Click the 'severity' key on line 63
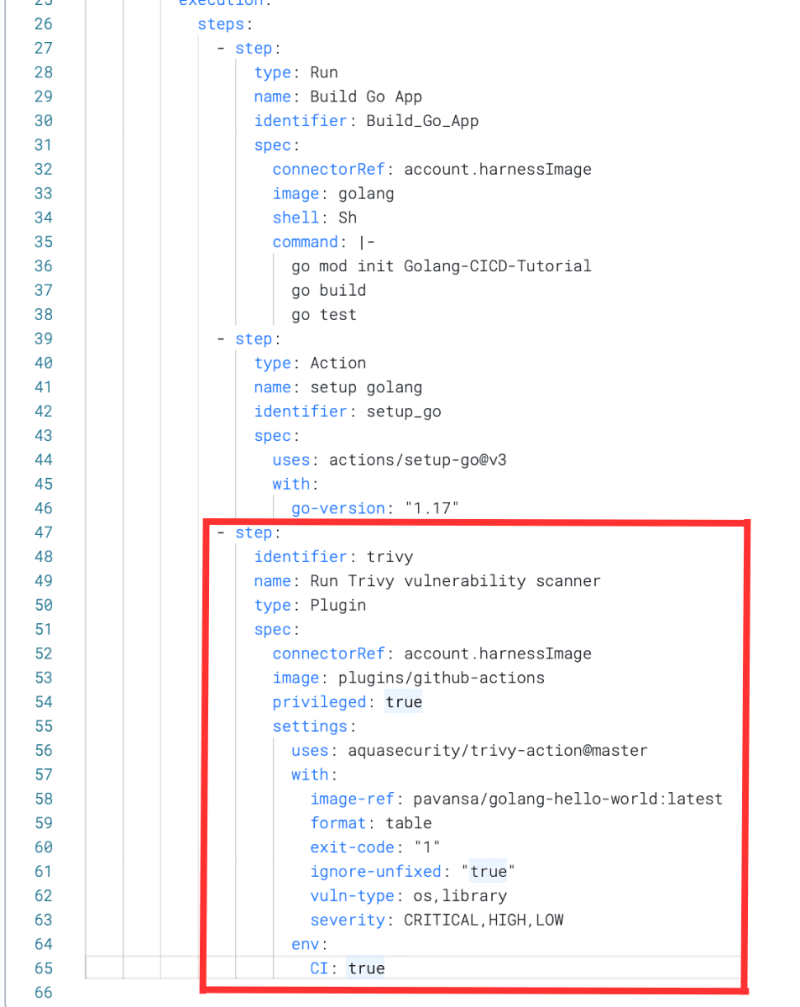800x1007 pixels. (x=347, y=920)
